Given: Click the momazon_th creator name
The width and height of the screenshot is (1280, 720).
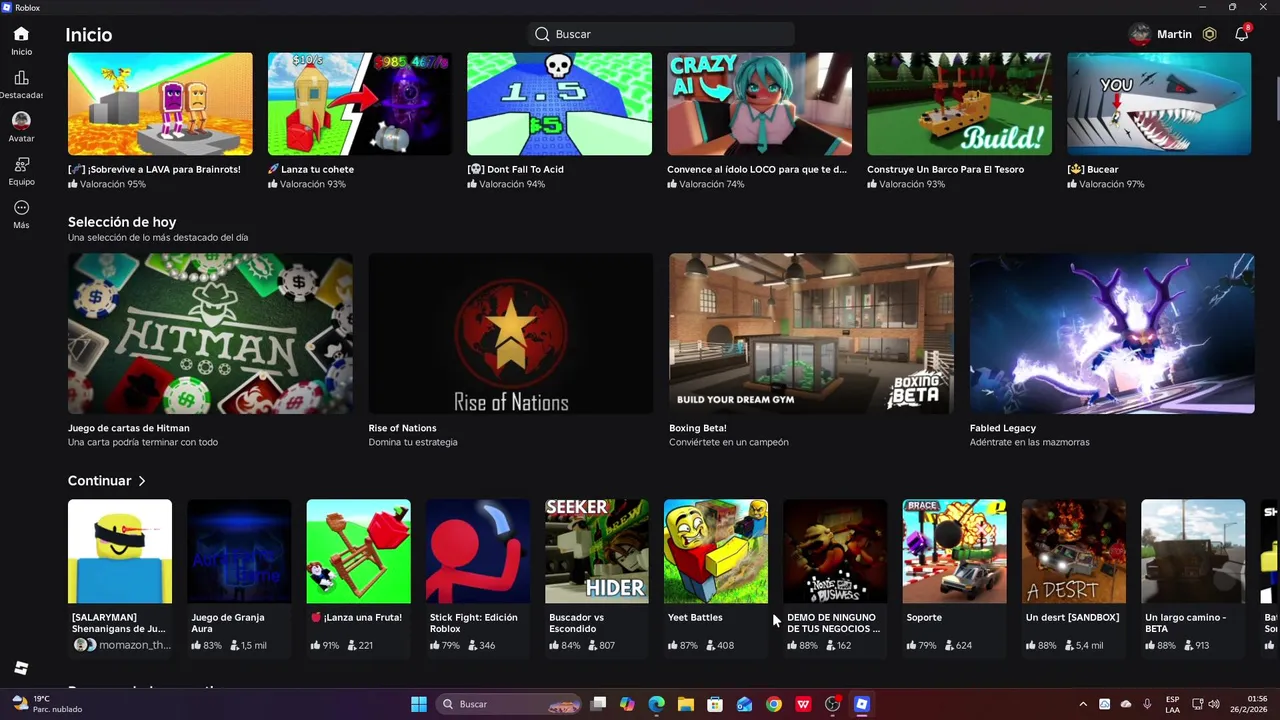Looking at the screenshot, I should (134, 645).
